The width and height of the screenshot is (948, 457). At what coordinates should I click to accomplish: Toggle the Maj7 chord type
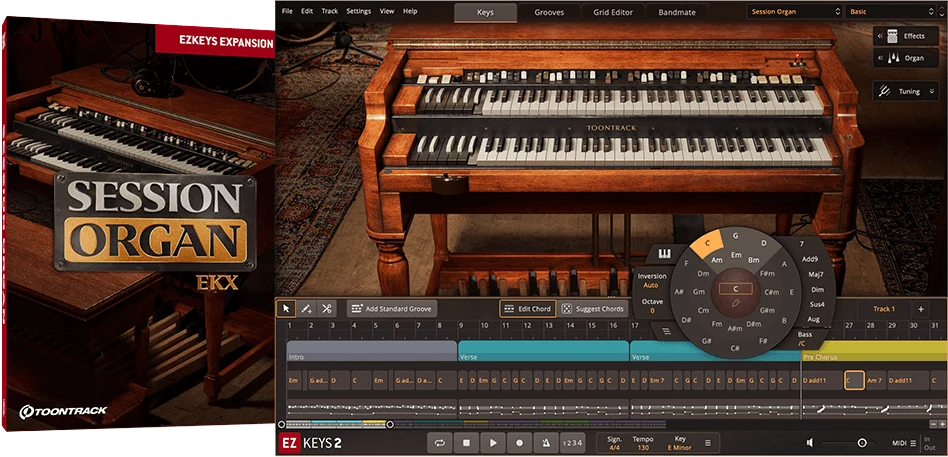pyautogui.click(x=815, y=274)
